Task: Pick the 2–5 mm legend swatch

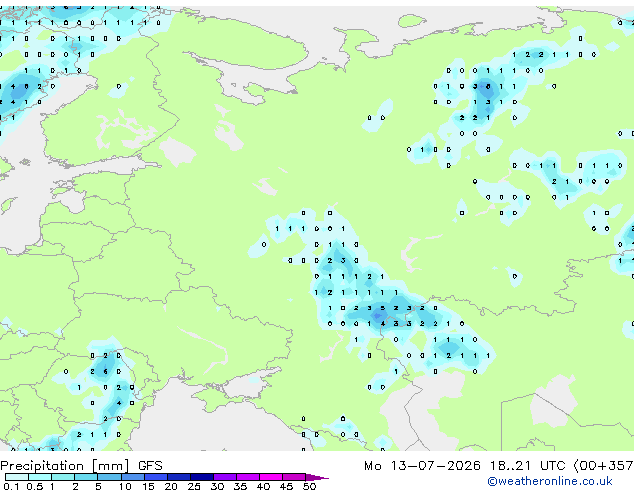Action: pos(86,477)
